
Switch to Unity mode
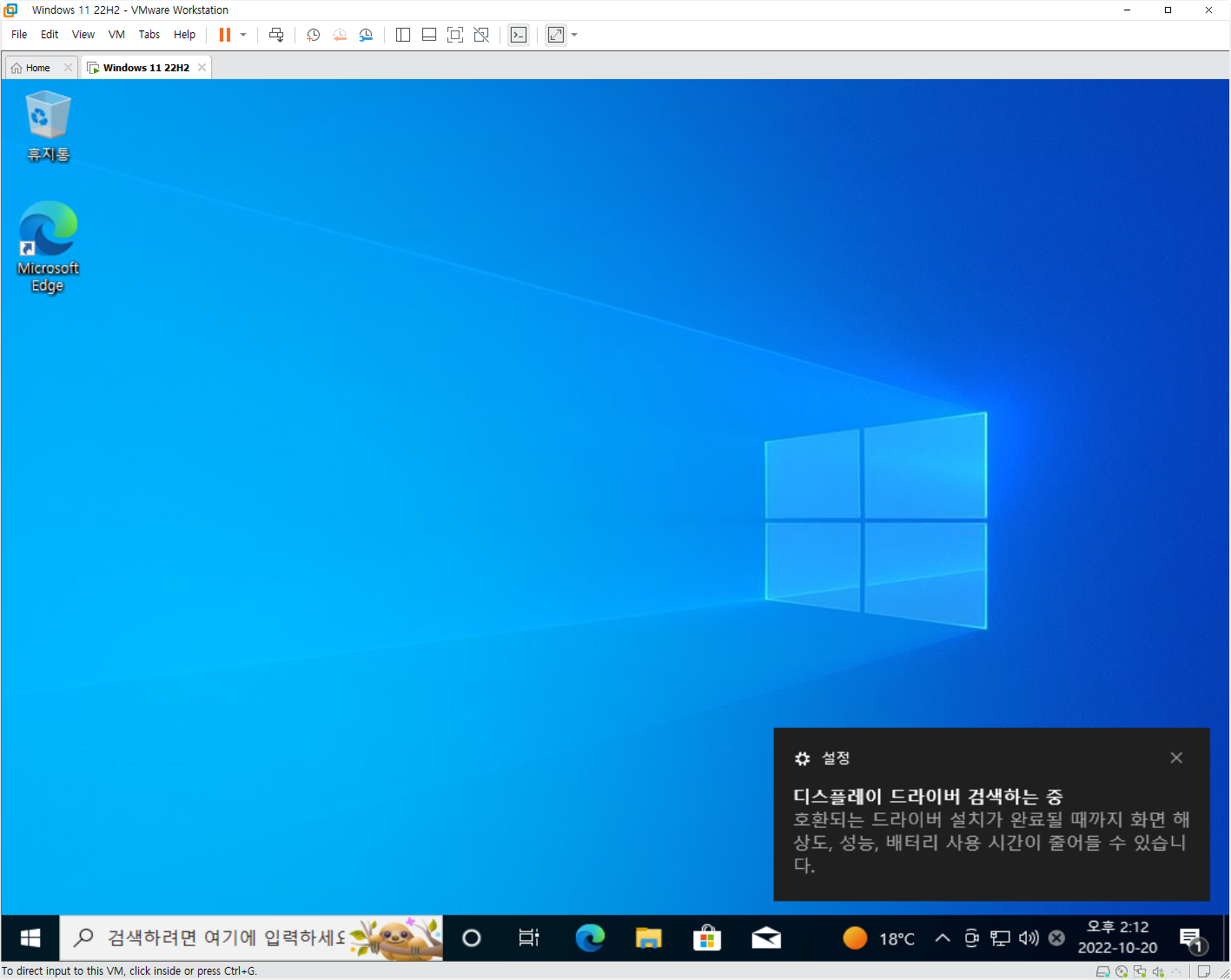pyautogui.click(x=481, y=35)
